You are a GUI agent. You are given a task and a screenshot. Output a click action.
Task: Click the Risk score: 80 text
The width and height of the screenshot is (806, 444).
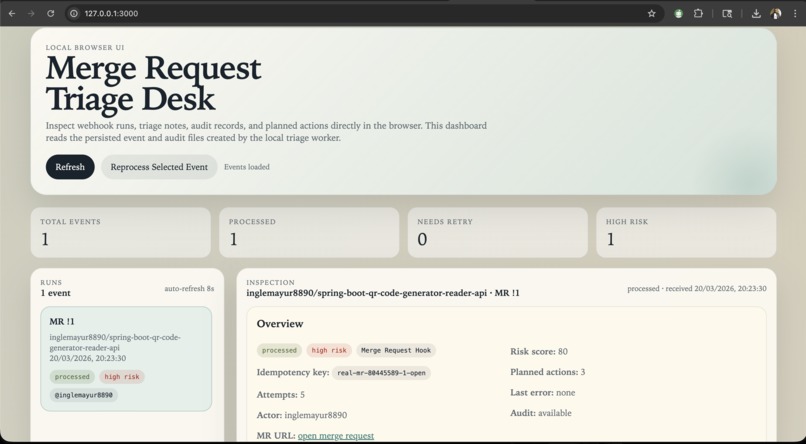tap(539, 352)
